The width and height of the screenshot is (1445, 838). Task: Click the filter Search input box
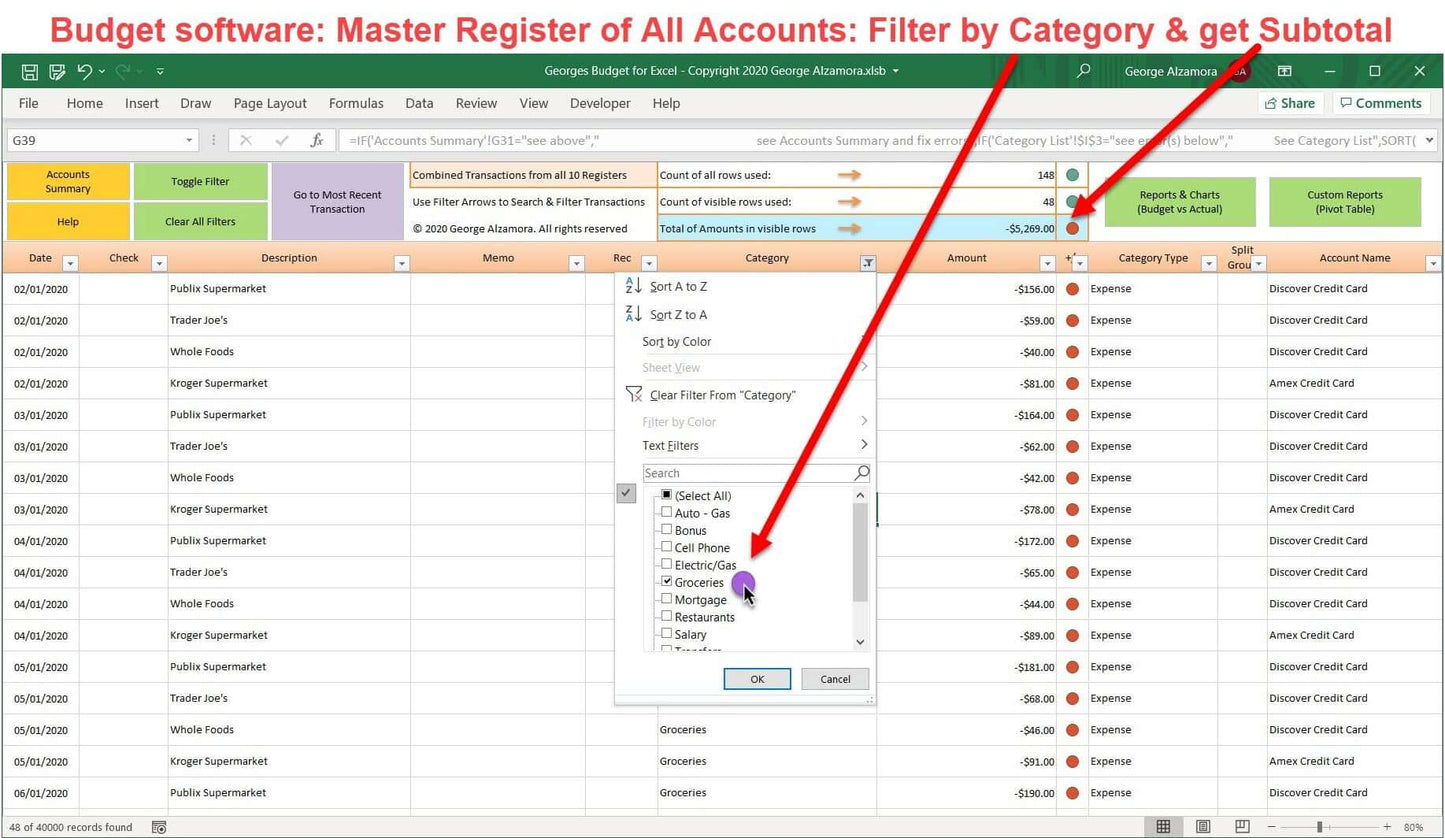(x=747, y=473)
